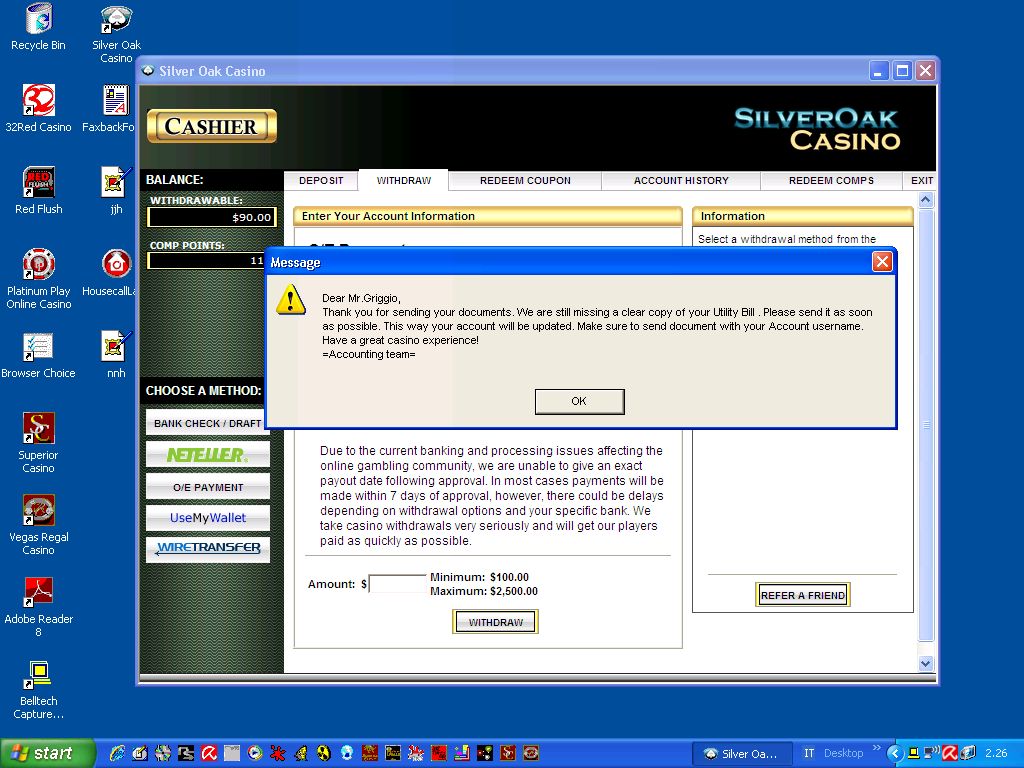Click the REFER A FRIEND button

click(x=803, y=595)
